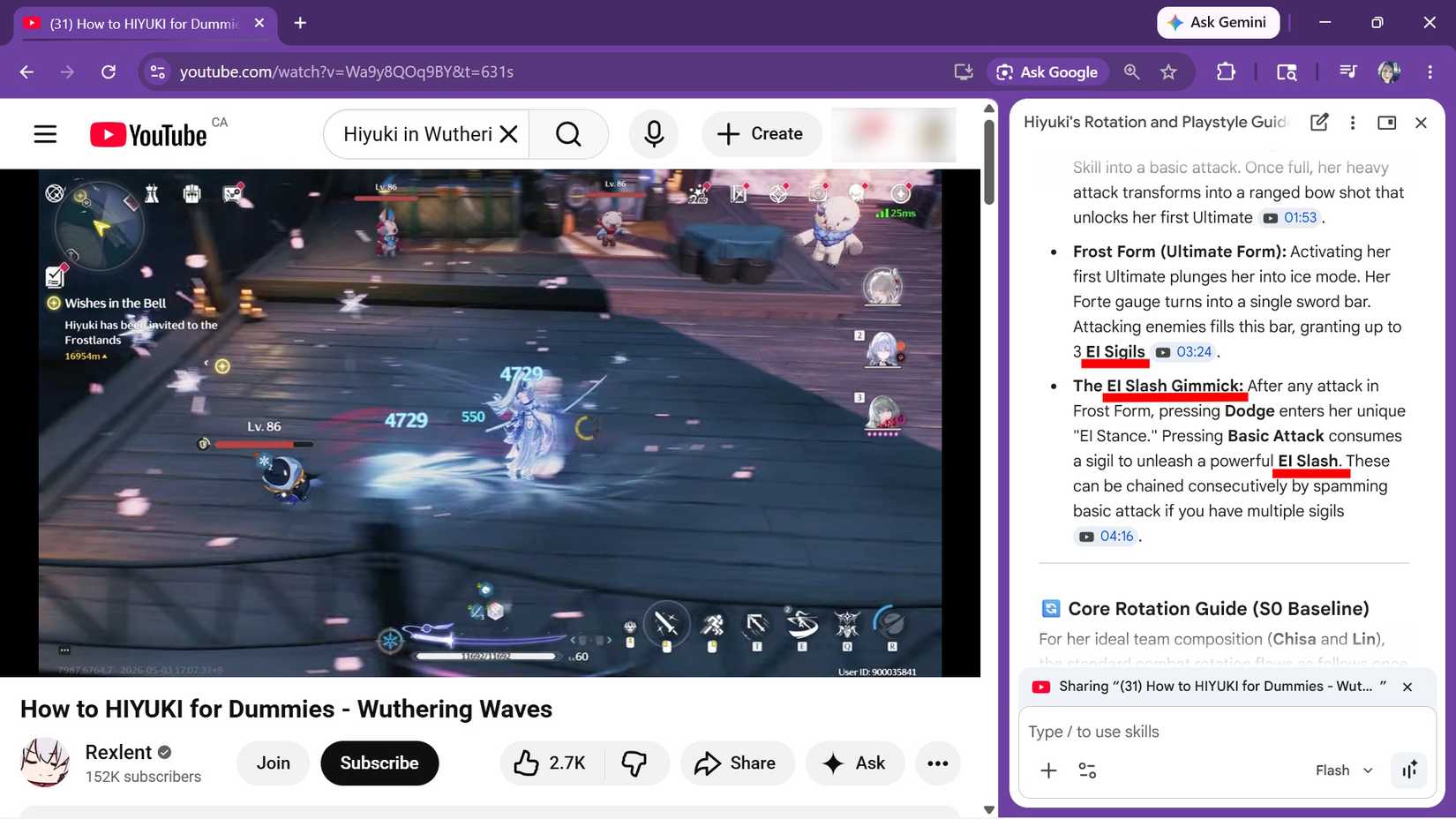The height and width of the screenshot is (819, 1456).
Task: Share the HIYUKI video
Action: point(737,763)
